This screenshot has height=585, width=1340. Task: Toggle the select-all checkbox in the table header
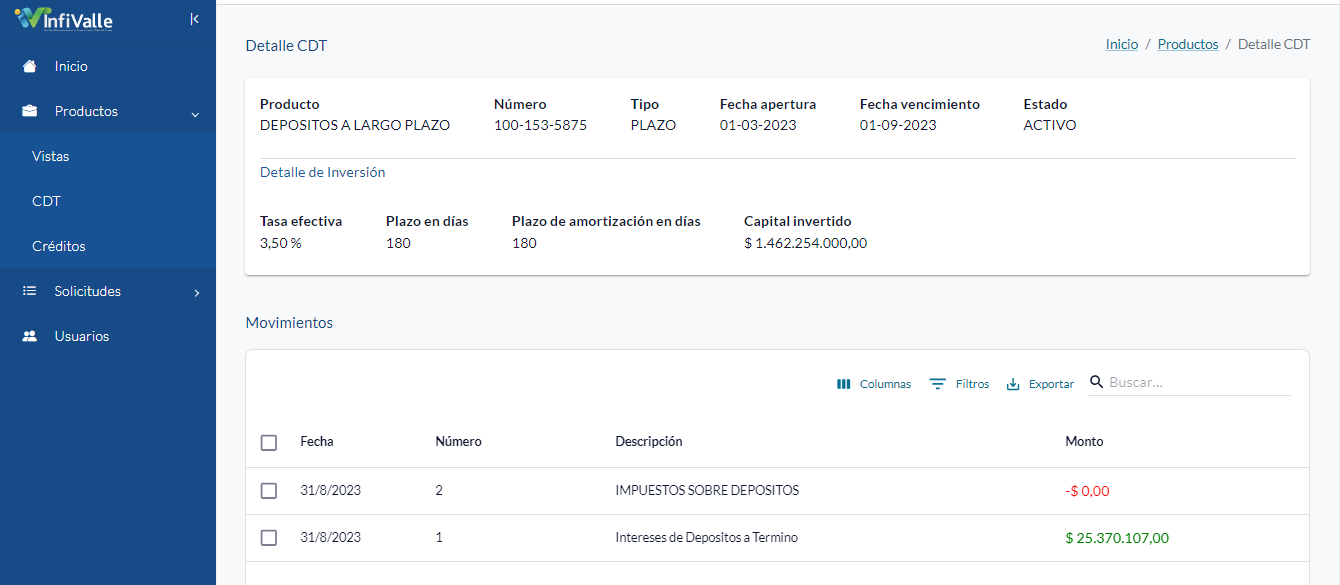(269, 442)
